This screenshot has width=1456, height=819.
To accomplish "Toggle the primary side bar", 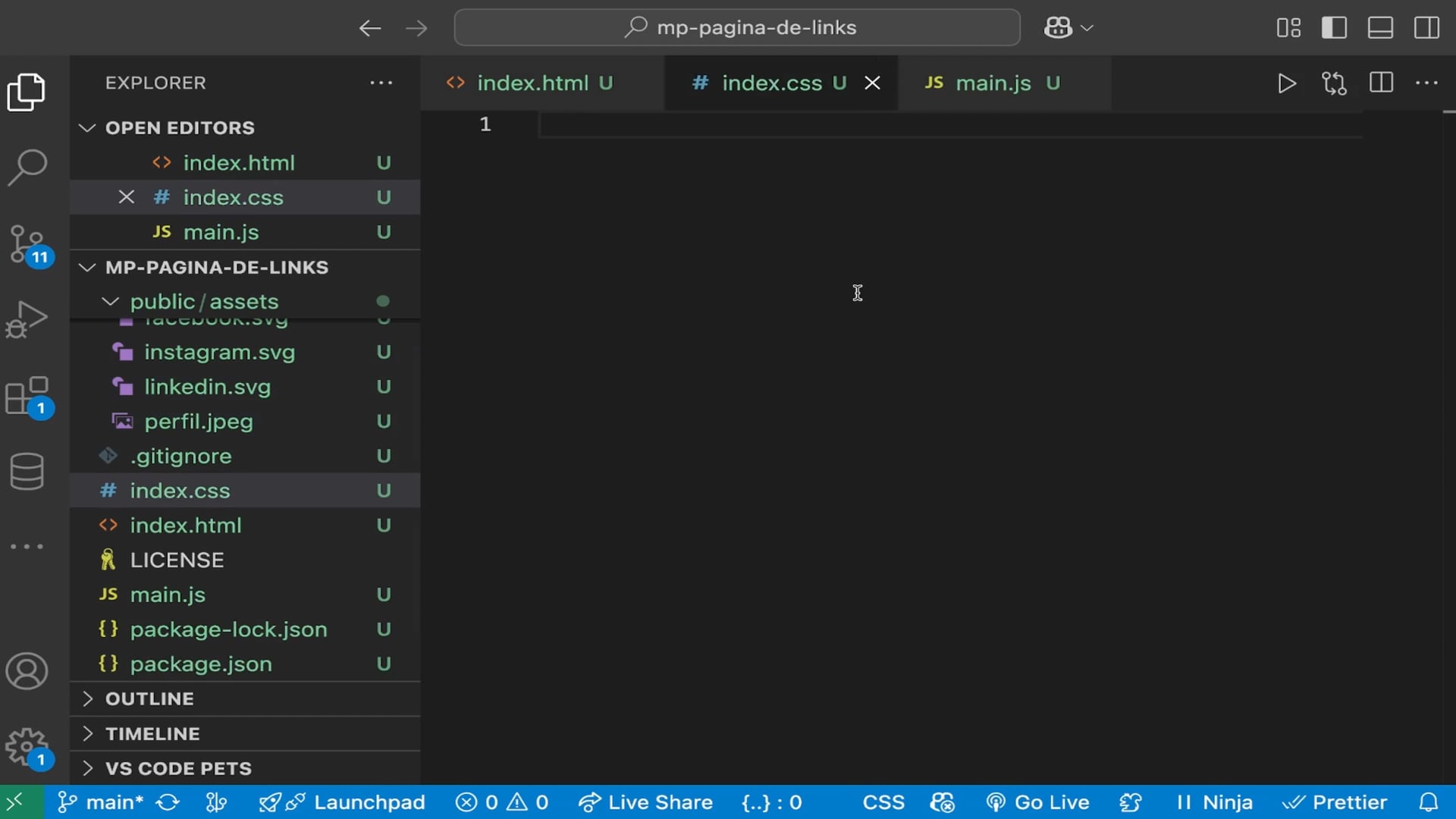I will click(x=1334, y=28).
